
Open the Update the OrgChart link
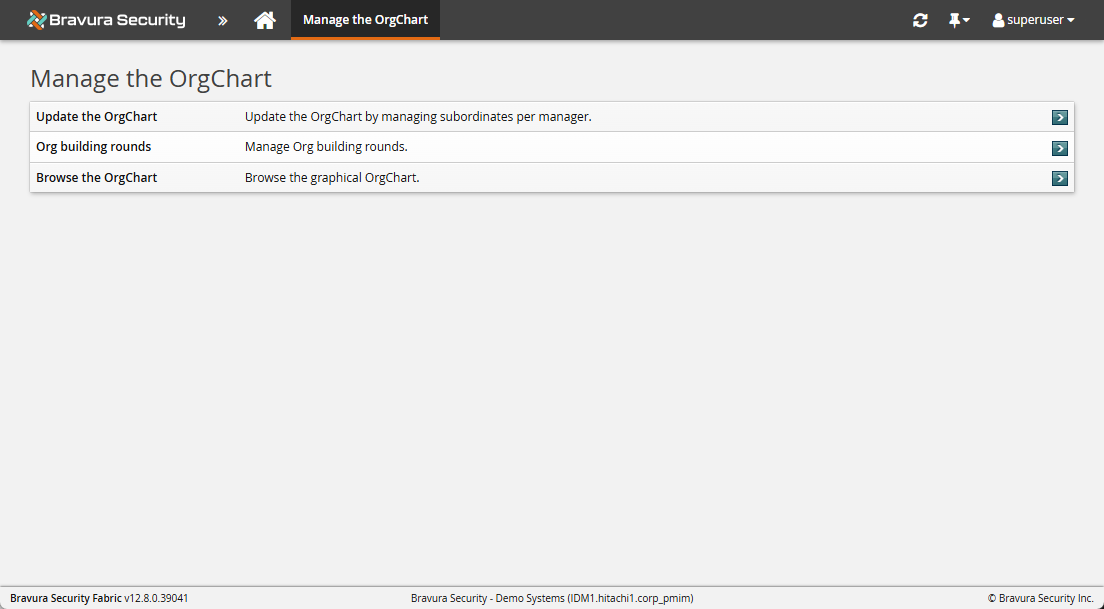[x=96, y=116]
